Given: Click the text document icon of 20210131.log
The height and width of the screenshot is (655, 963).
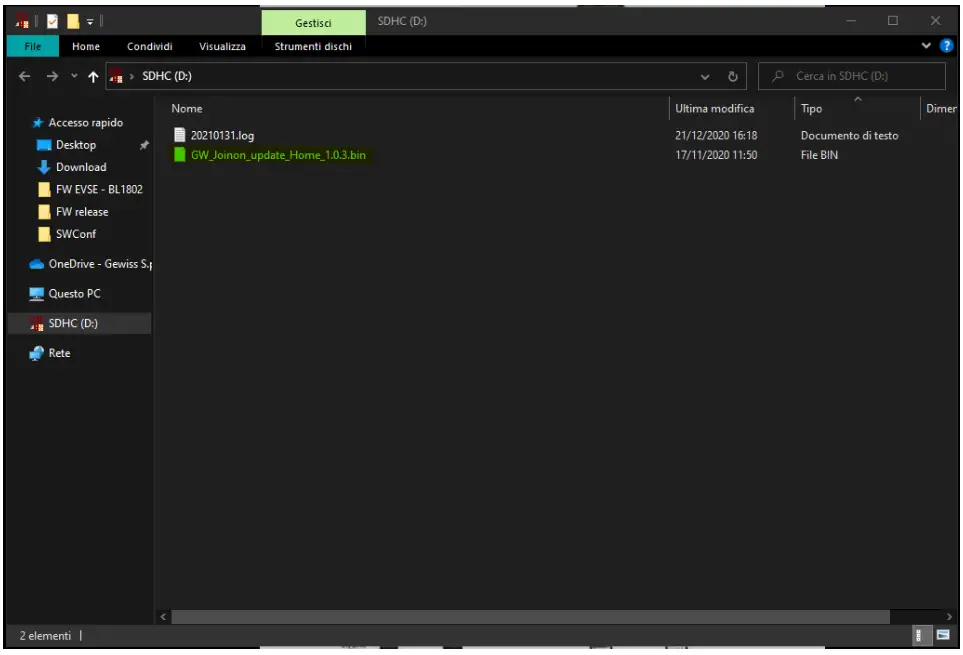Looking at the screenshot, I should point(179,135).
